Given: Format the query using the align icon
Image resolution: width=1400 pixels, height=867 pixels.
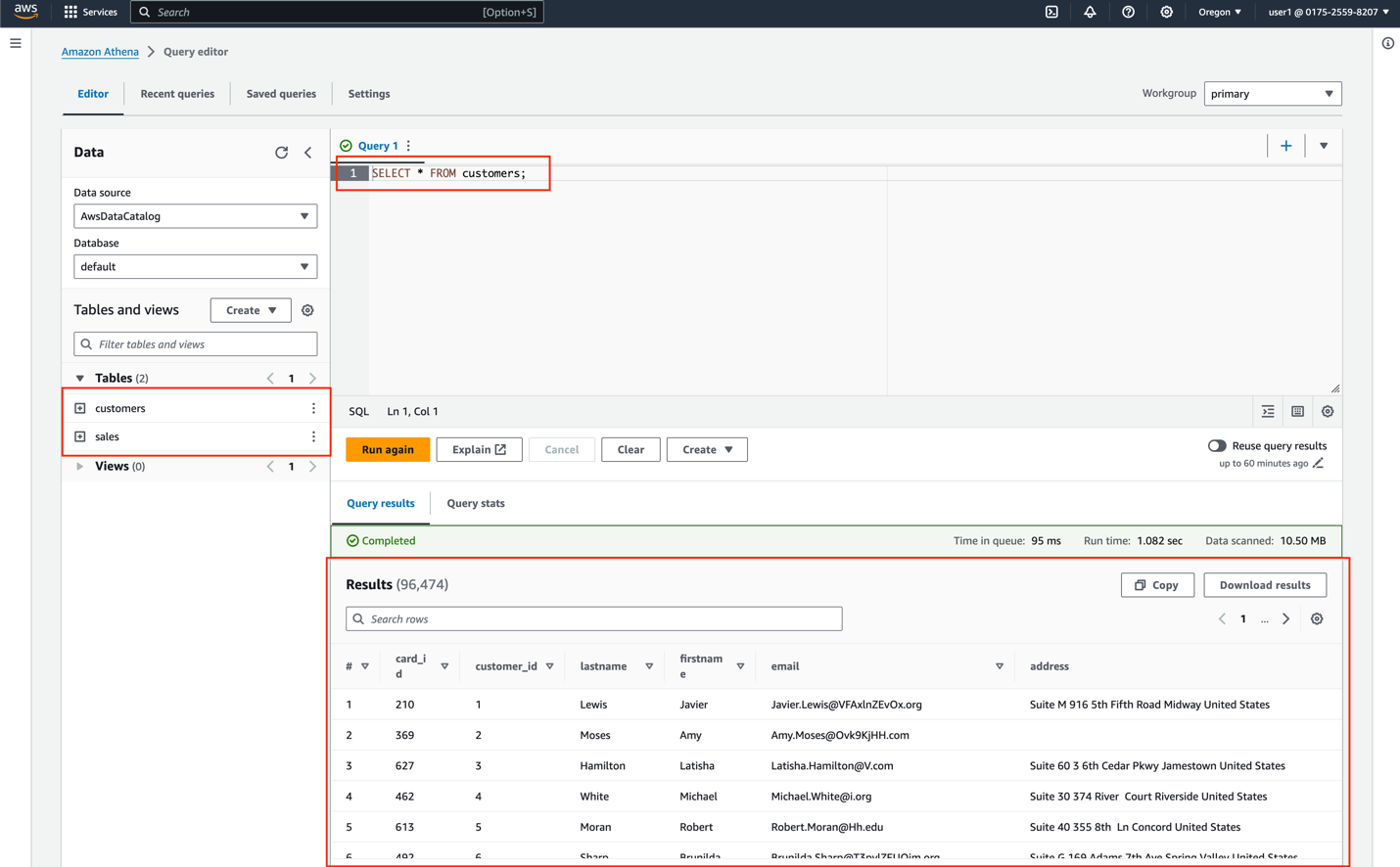Looking at the screenshot, I should (1268, 411).
